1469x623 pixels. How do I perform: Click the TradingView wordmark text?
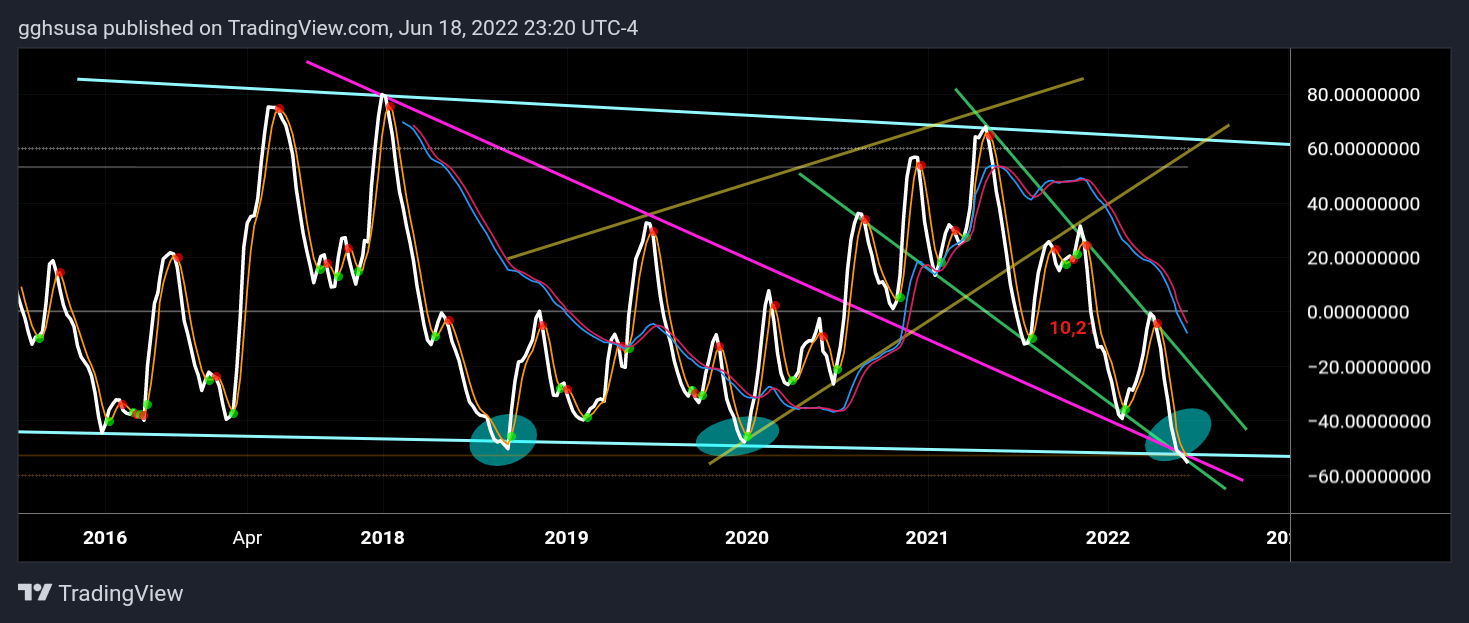click(x=121, y=593)
